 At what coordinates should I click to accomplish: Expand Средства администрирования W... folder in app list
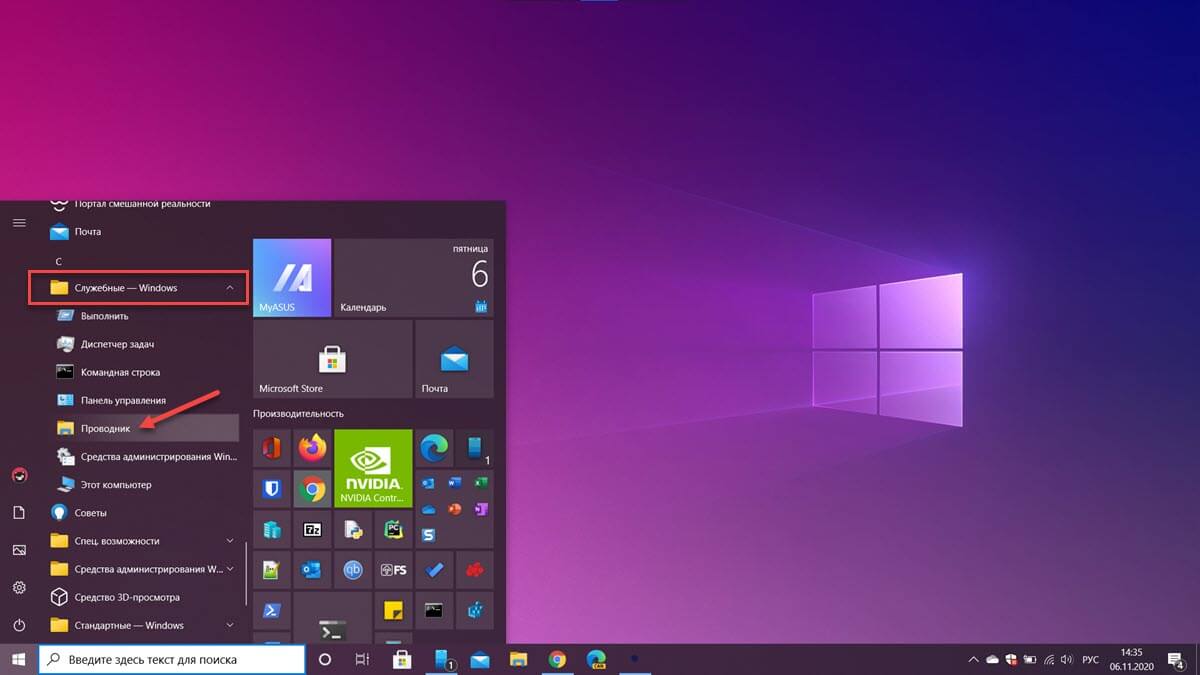(x=142, y=569)
